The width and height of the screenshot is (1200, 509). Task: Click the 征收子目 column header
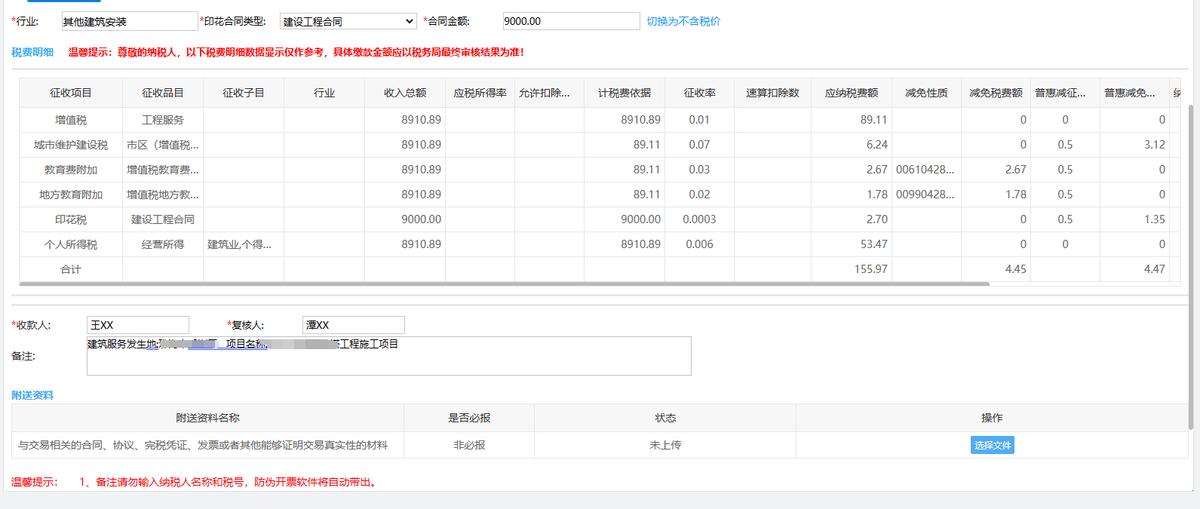pos(243,93)
